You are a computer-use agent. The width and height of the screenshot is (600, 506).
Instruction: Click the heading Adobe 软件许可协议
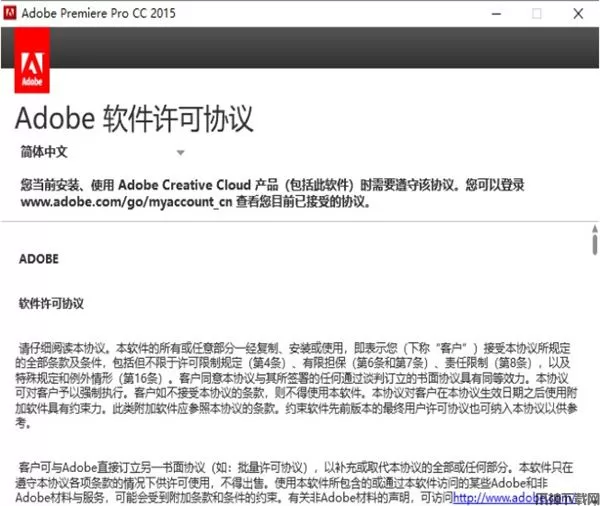tap(134, 119)
